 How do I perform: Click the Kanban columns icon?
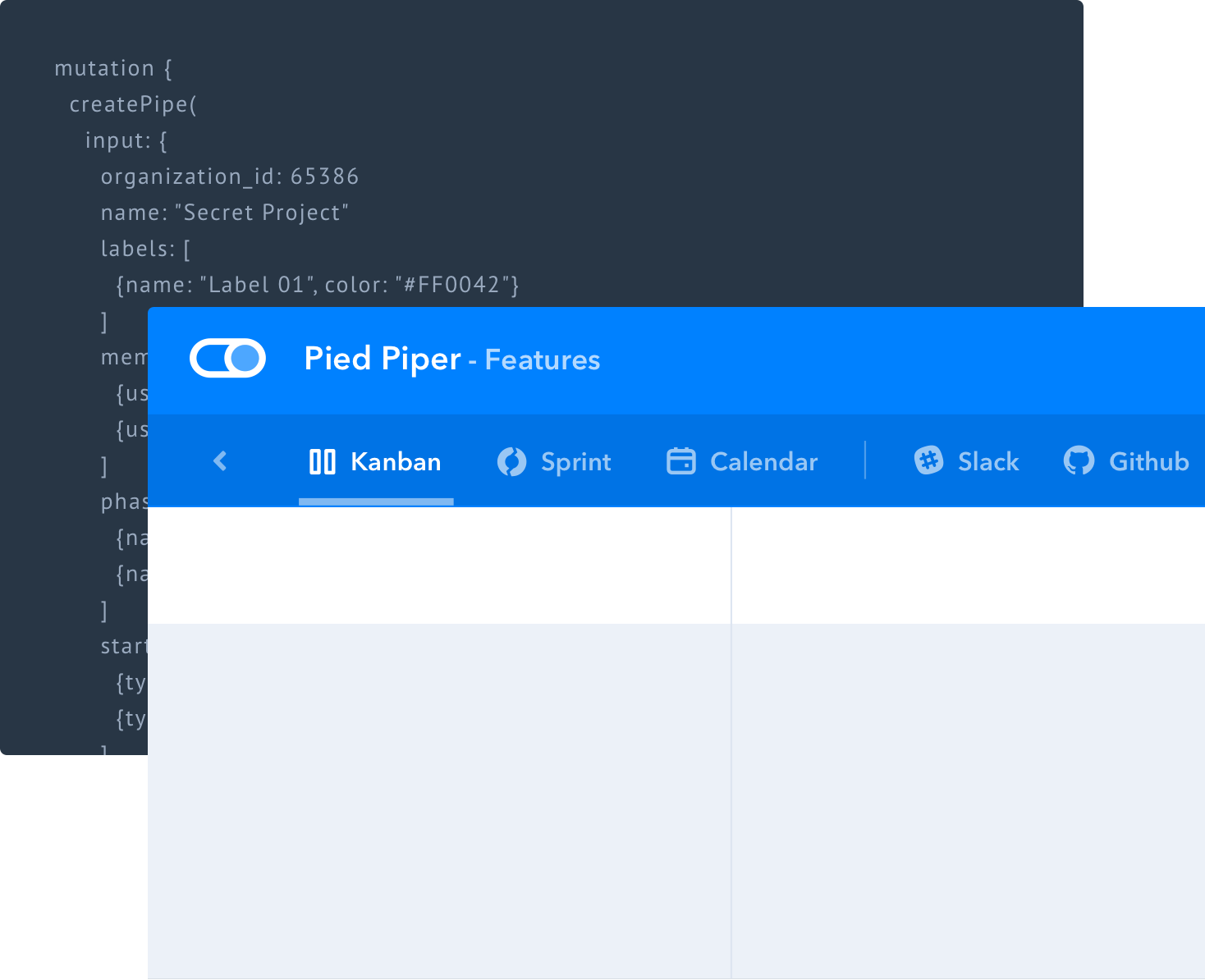click(x=322, y=462)
